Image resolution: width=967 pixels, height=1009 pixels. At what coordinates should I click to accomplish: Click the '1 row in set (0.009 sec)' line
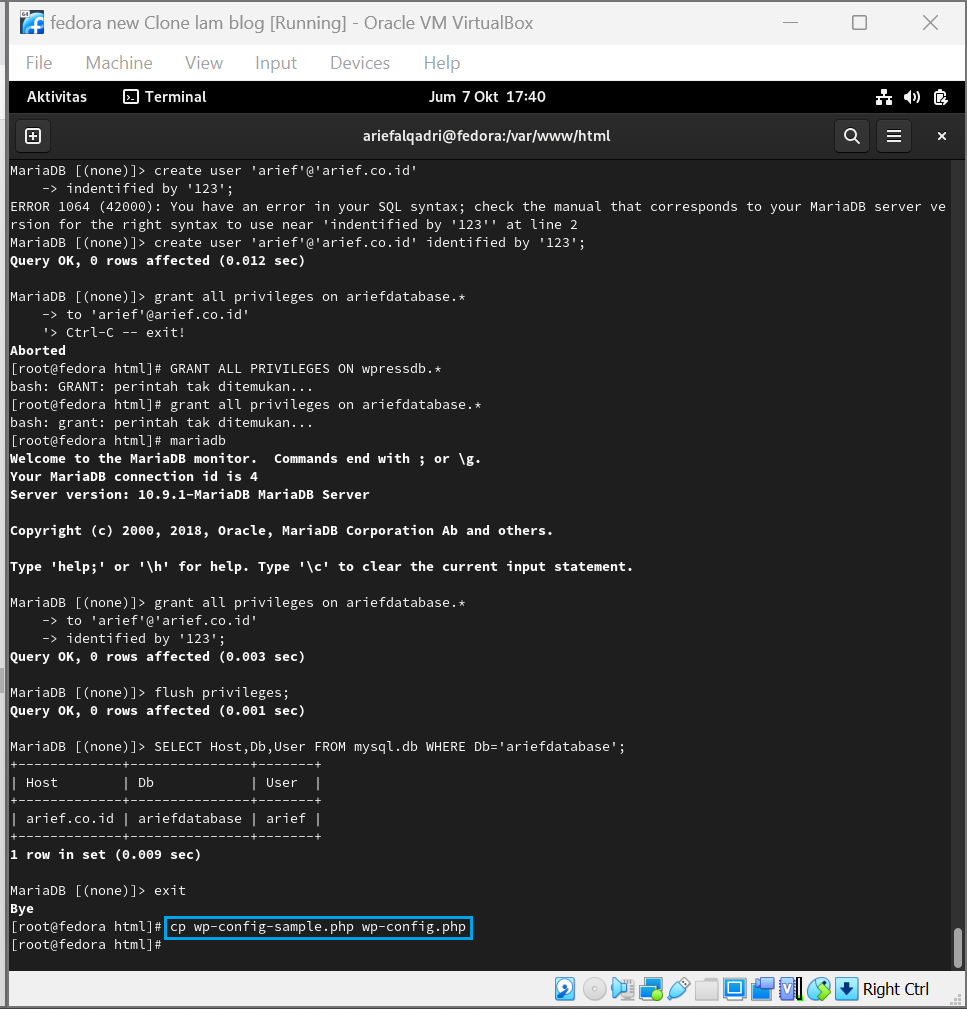pos(106,855)
